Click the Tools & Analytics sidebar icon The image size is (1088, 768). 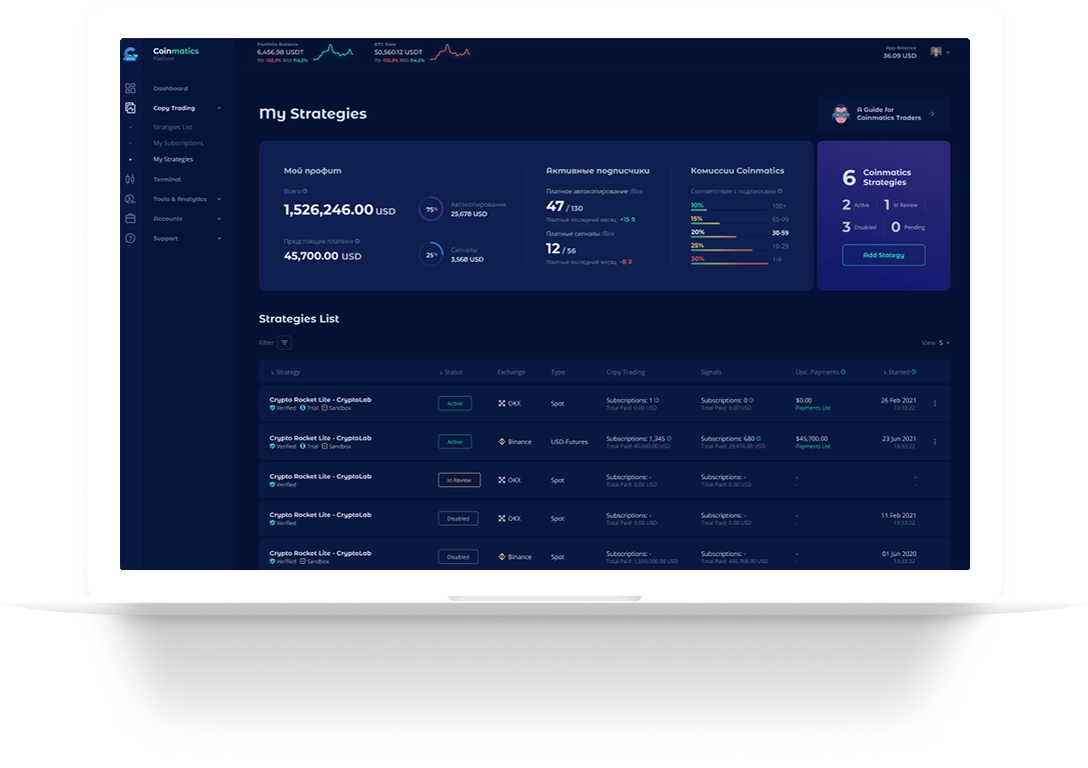pyautogui.click(x=130, y=199)
